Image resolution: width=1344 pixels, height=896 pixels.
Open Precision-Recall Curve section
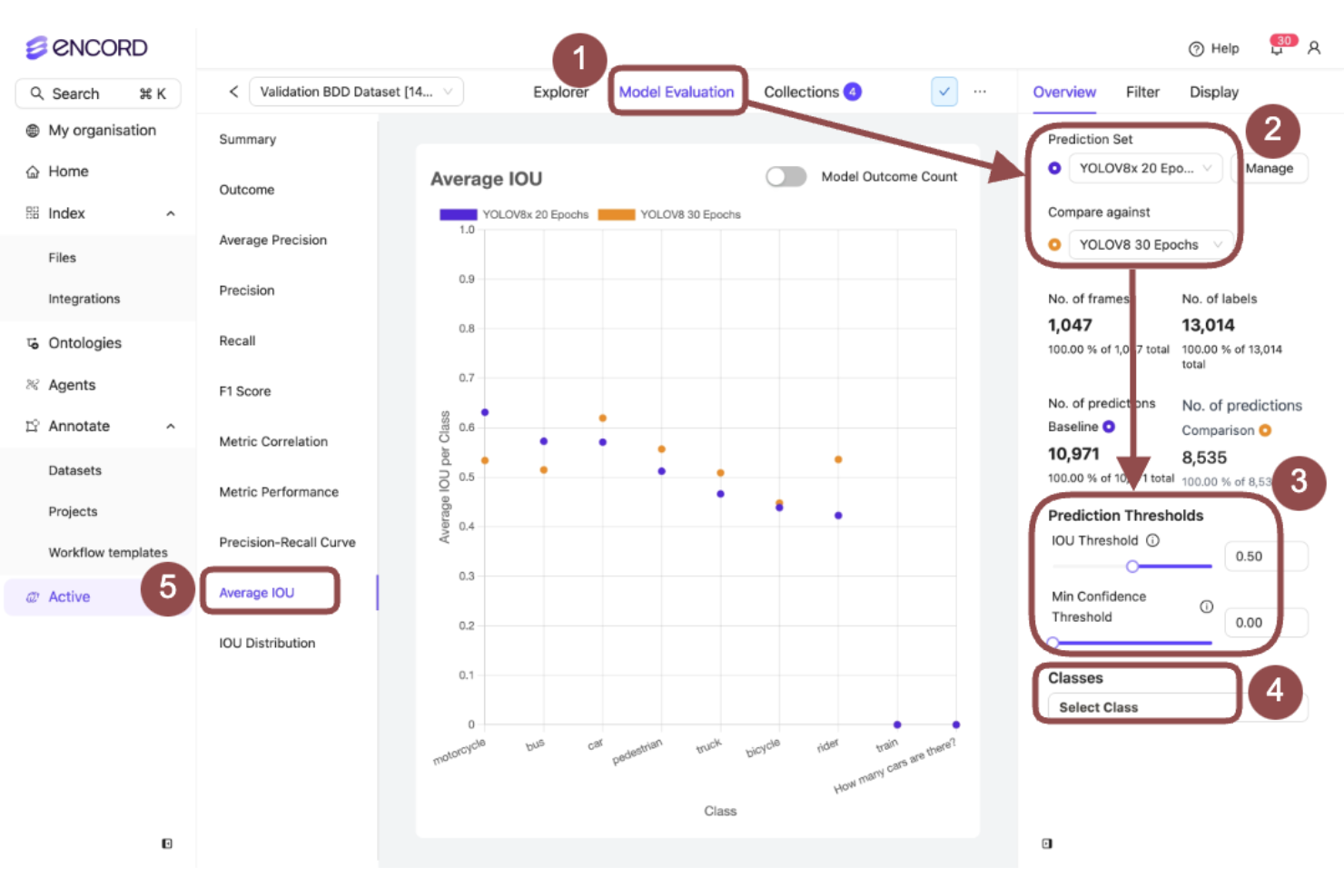(x=287, y=542)
